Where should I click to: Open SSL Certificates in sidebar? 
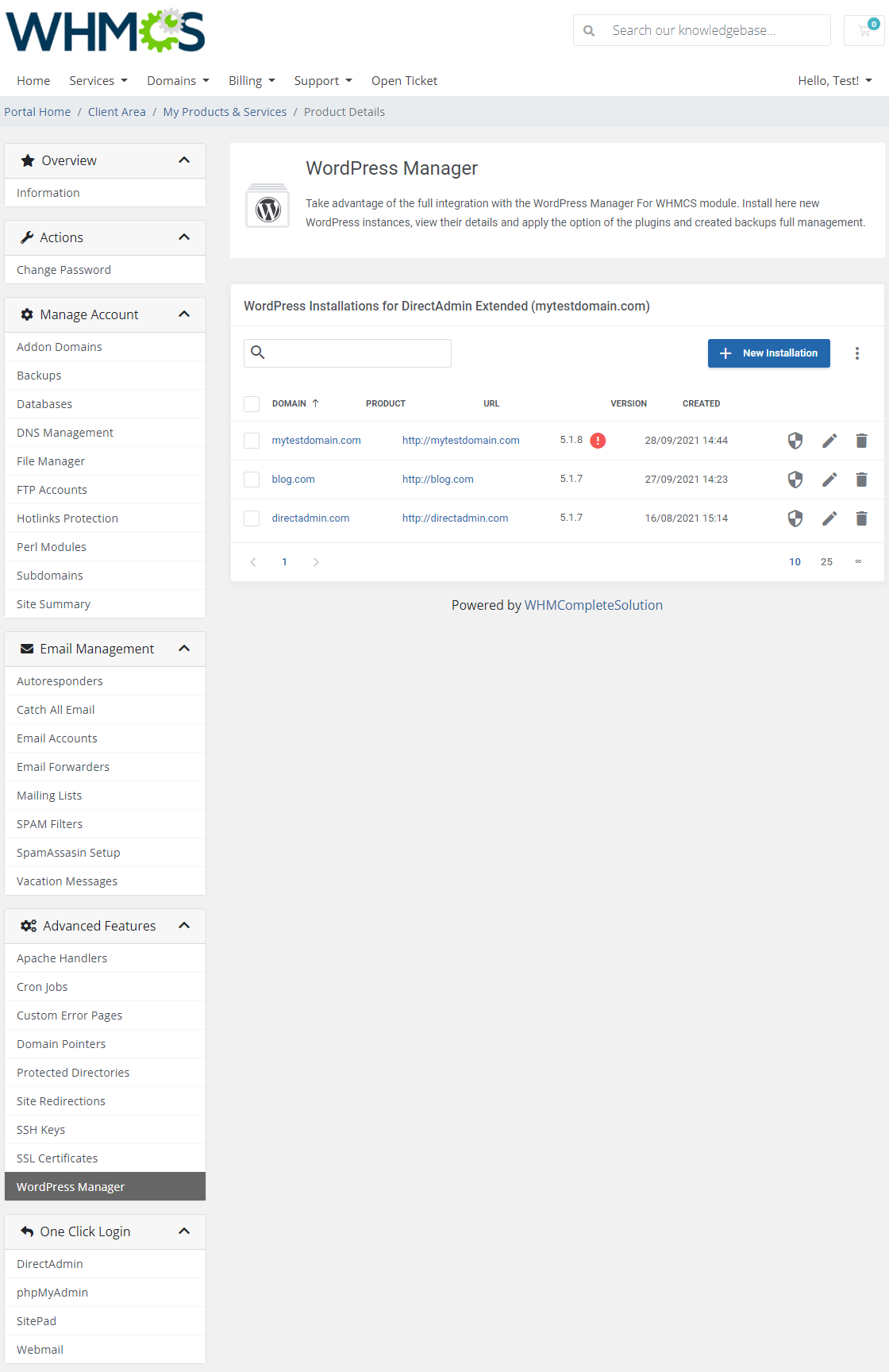coord(105,1158)
